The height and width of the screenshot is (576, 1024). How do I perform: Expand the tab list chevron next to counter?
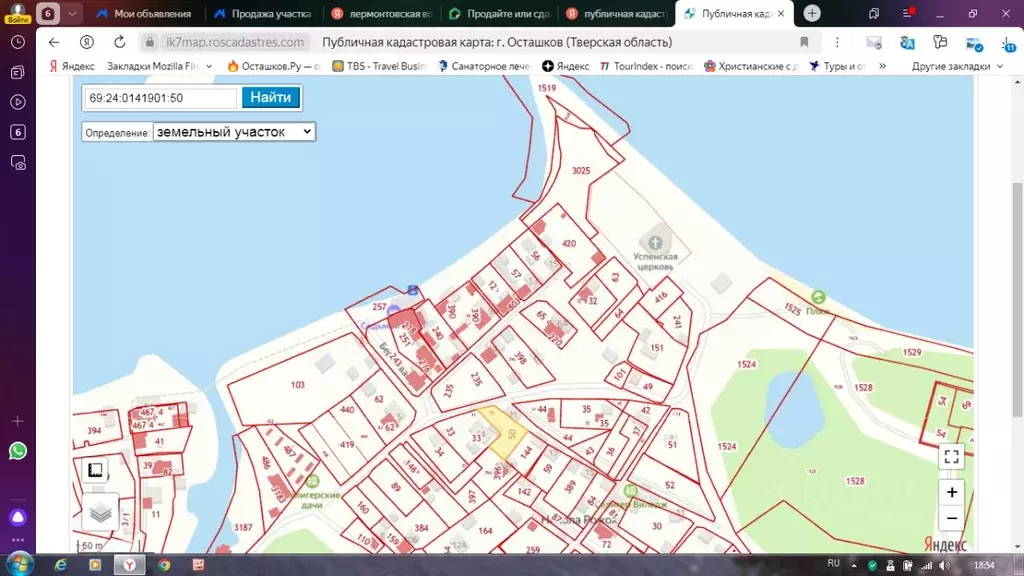point(72,13)
